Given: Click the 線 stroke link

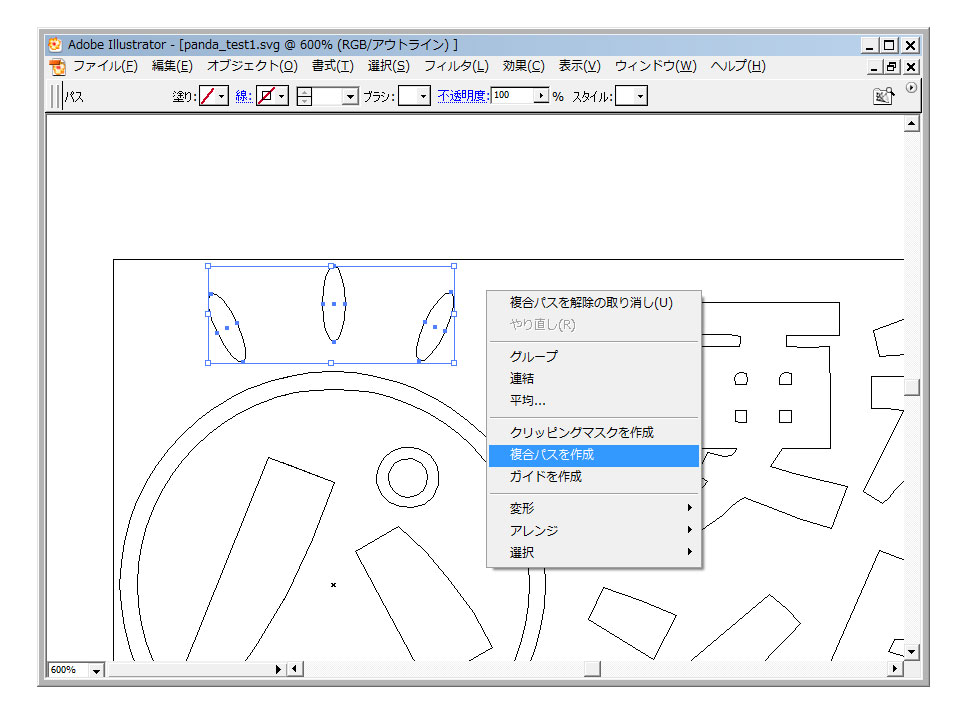Looking at the screenshot, I should click(244, 96).
